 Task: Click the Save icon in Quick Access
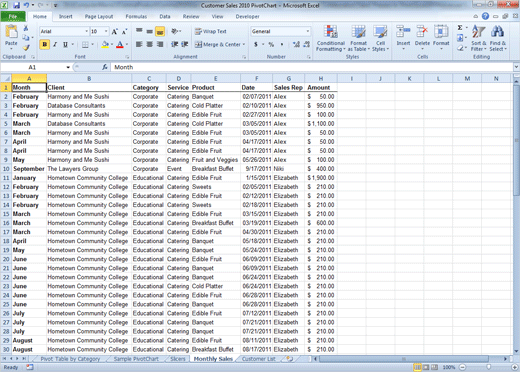tap(16, 5)
